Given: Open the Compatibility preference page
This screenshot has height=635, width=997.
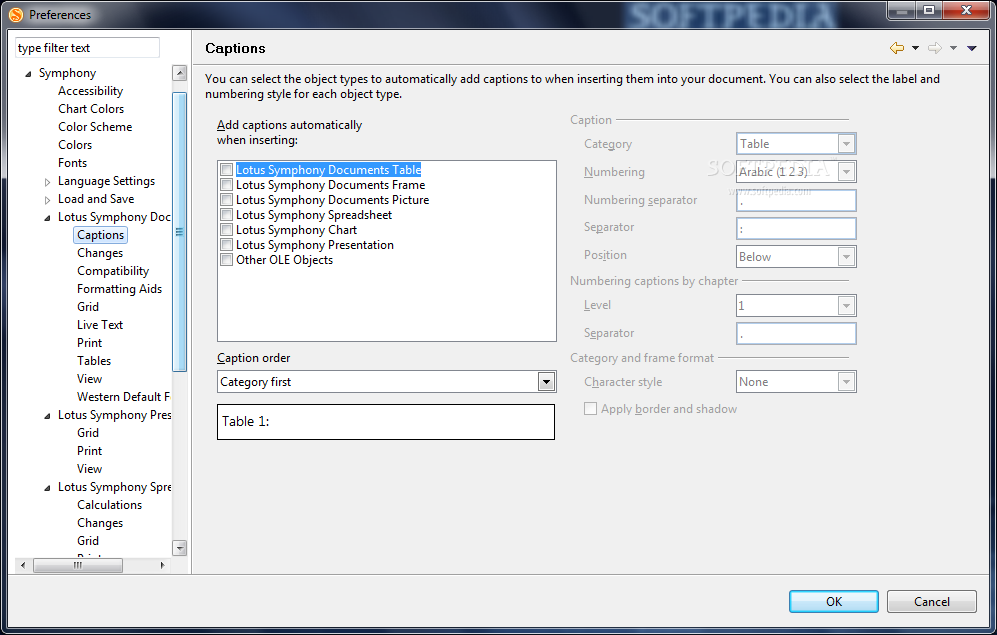Looking at the screenshot, I should pyautogui.click(x=113, y=271).
